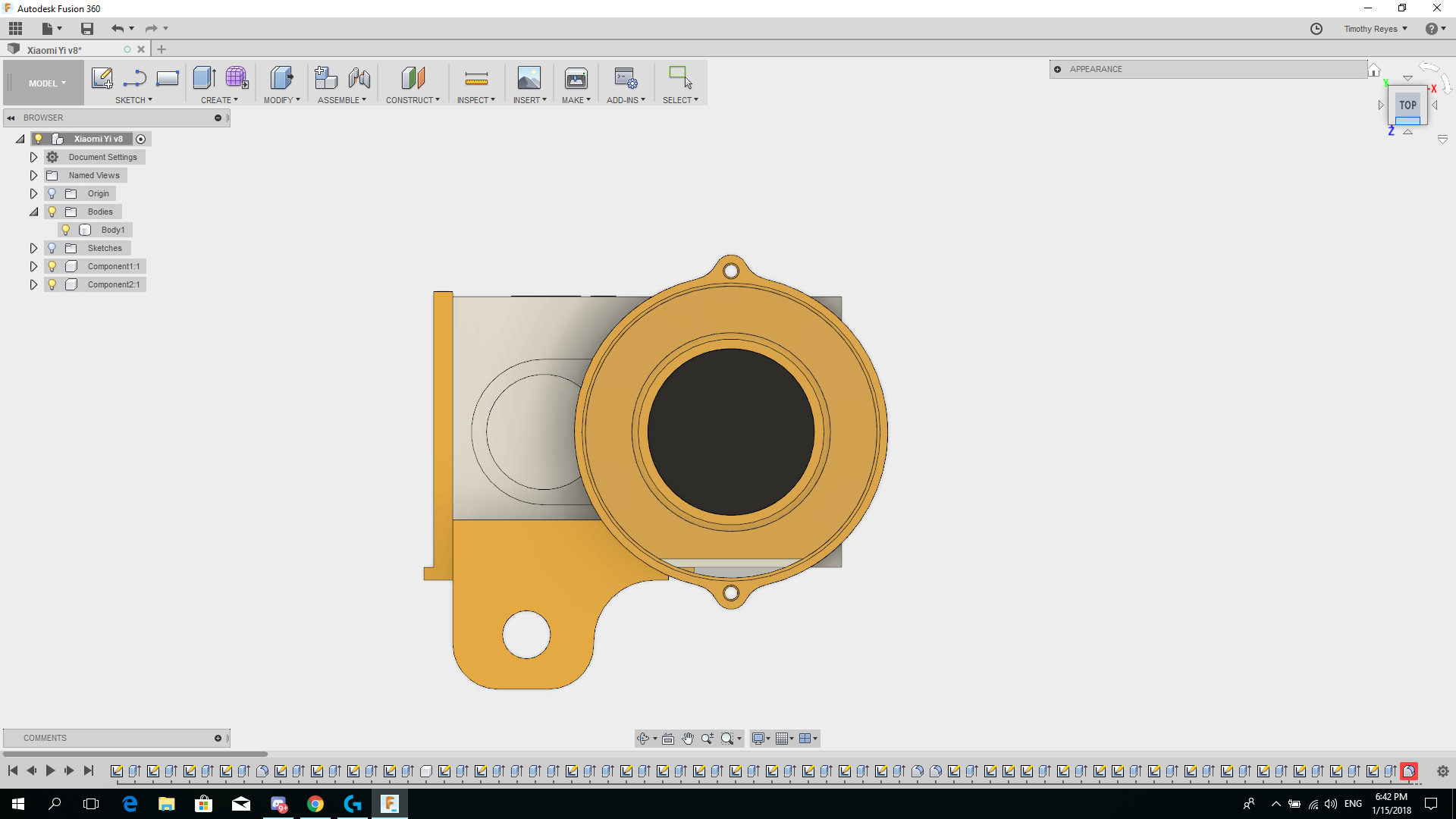Open the 3D Print make icon

[x=576, y=77]
